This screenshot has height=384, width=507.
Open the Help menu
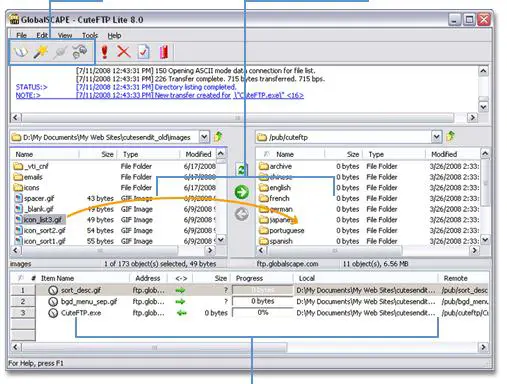114,35
